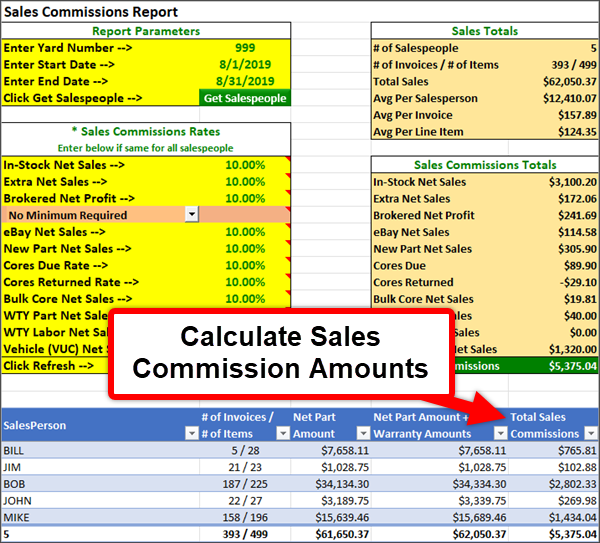This screenshot has height=543, width=600.
Task: Open the No Minimum Required dropdown
Action: tap(191, 215)
